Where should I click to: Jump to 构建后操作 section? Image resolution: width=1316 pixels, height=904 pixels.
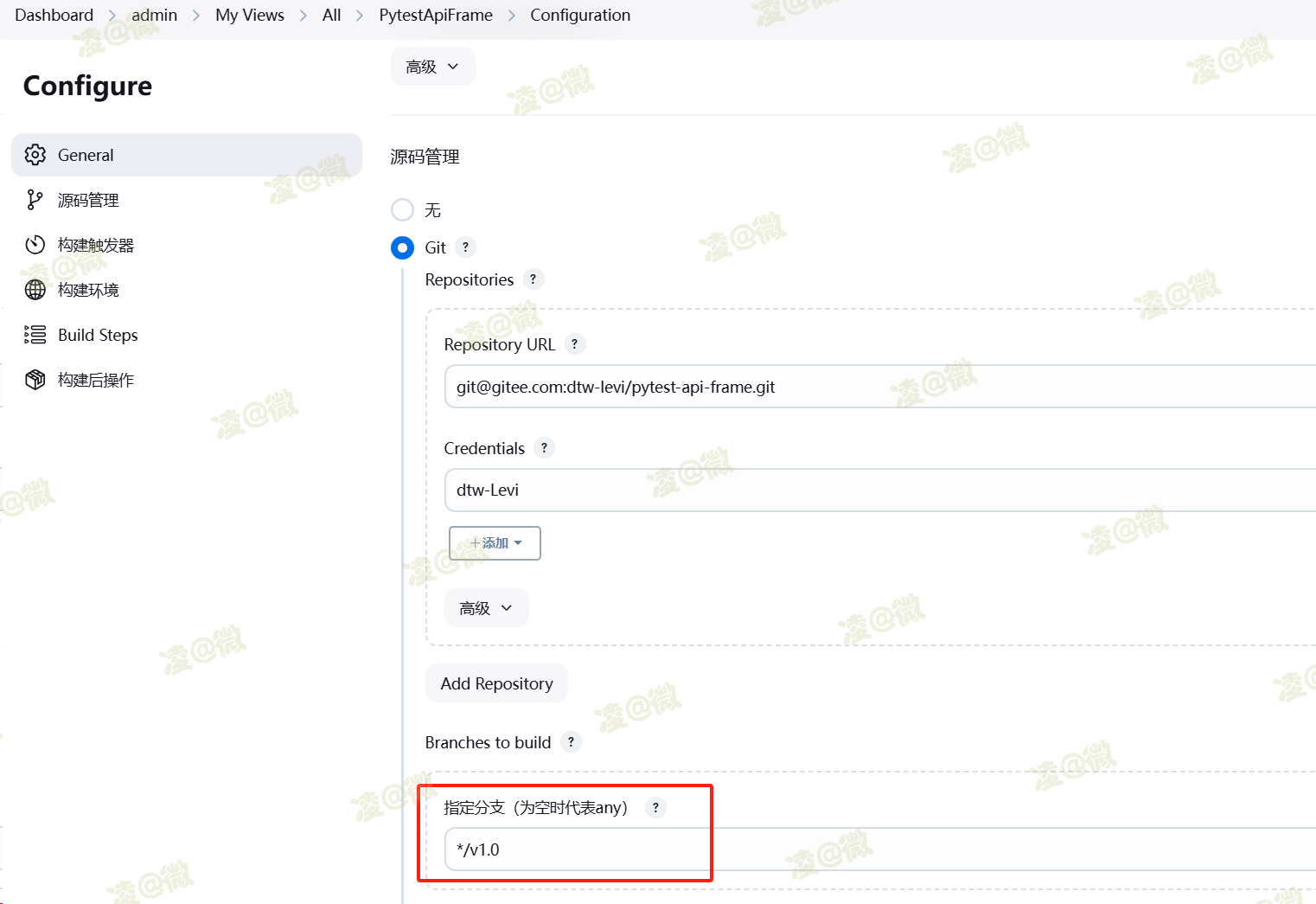187,380
